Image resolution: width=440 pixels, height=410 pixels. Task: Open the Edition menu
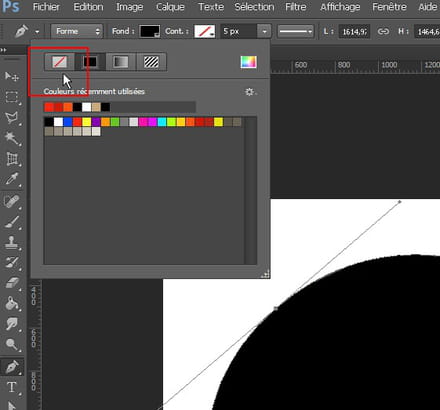click(88, 7)
